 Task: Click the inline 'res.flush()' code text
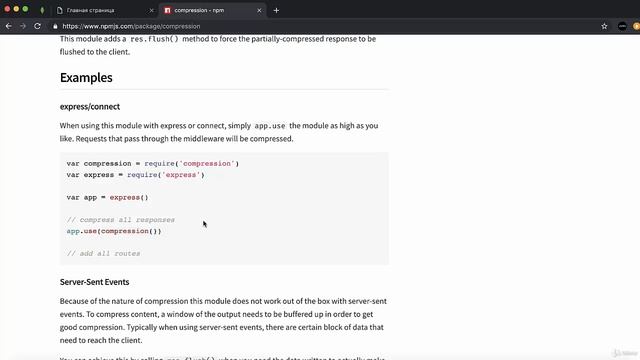(x=154, y=39)
